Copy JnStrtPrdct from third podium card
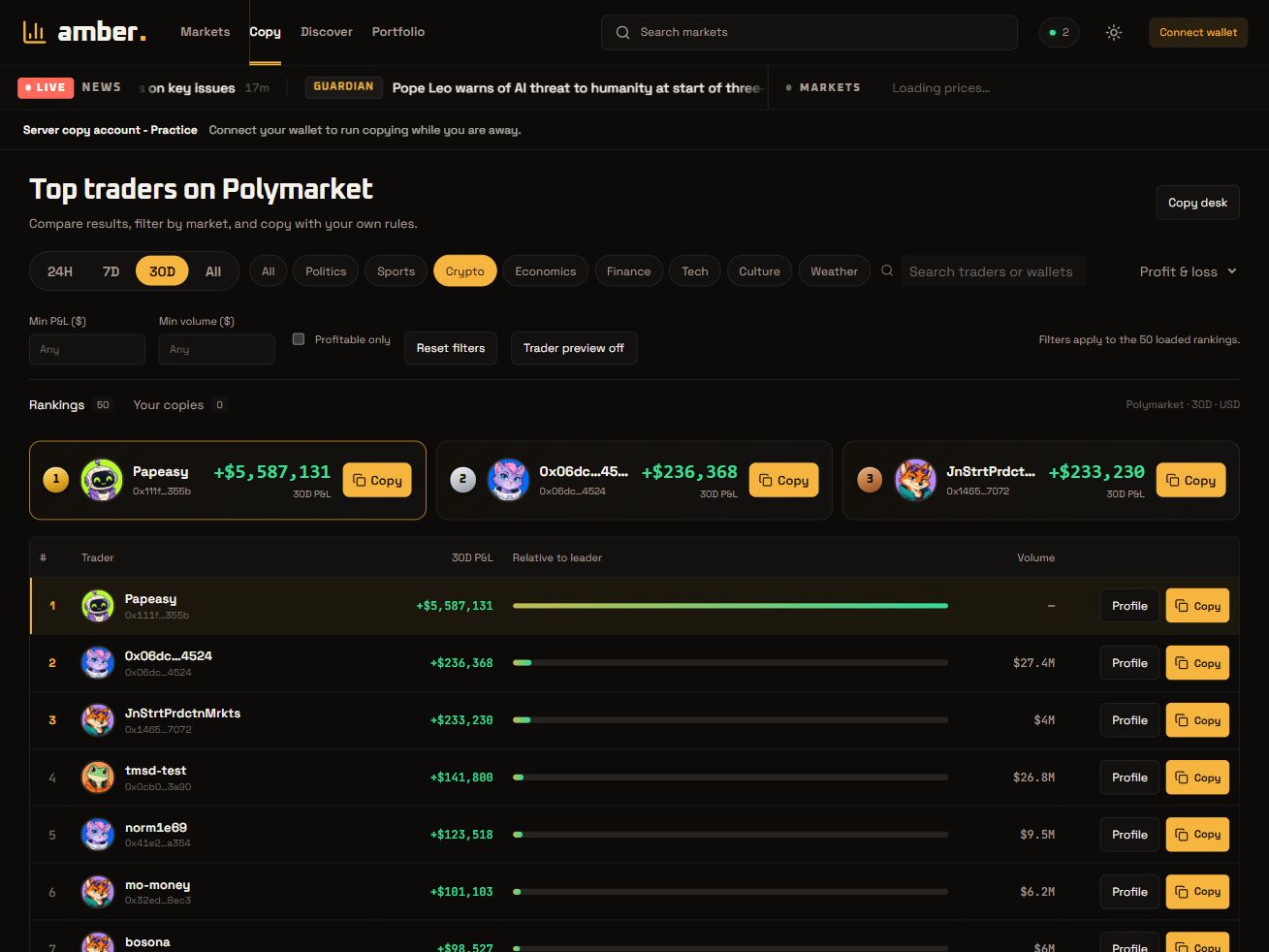The image size is (1269, 952). pos(1190,480)
